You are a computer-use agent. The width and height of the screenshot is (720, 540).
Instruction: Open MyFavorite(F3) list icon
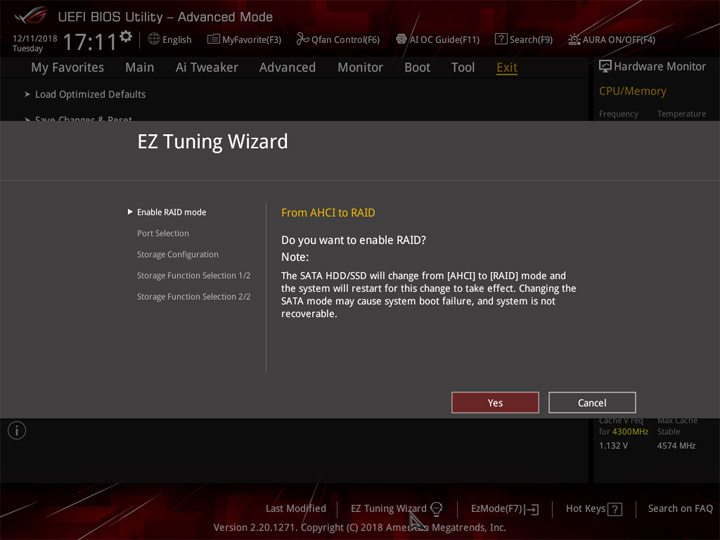tap(213, 39)
